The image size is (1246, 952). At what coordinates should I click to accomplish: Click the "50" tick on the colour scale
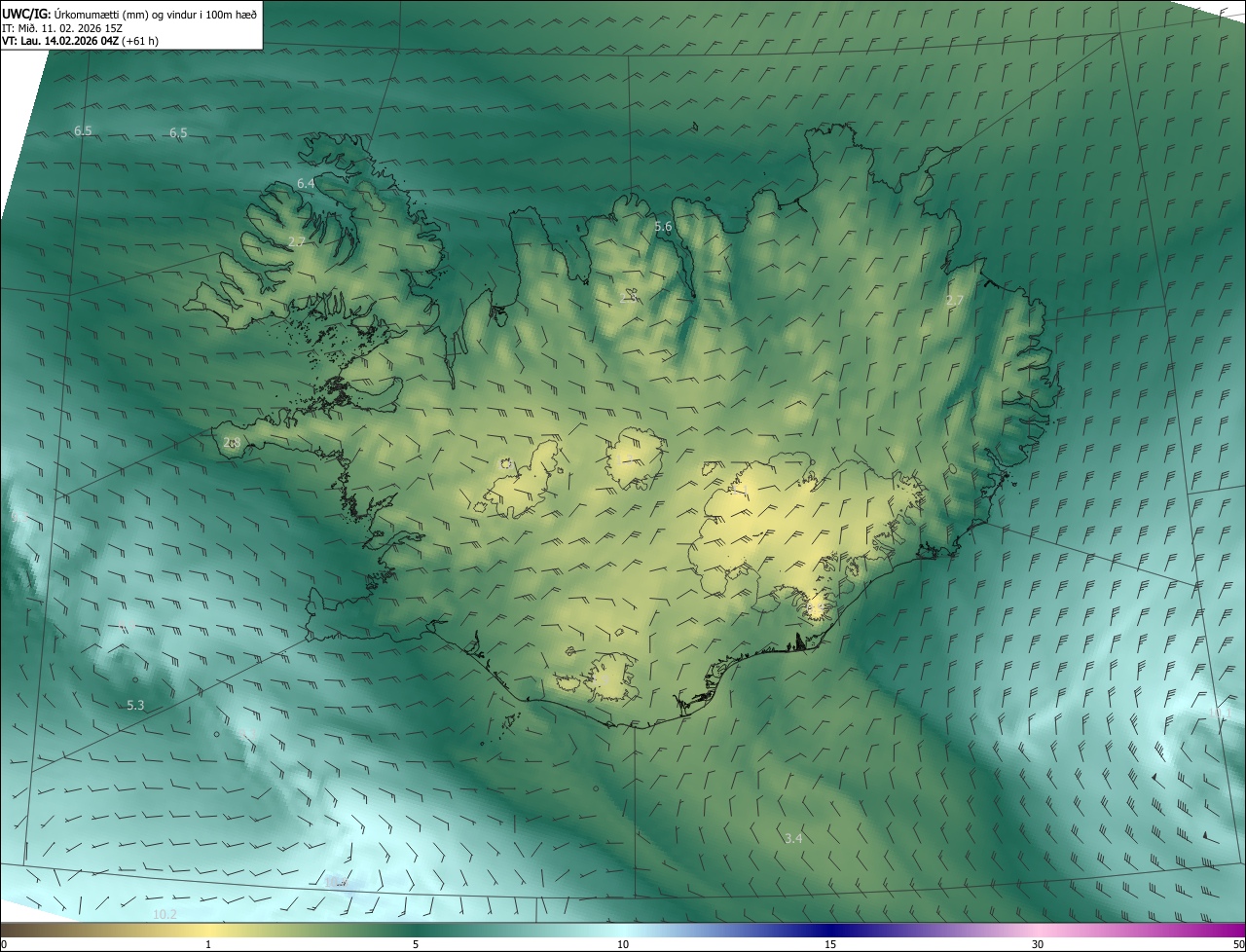1238,944
